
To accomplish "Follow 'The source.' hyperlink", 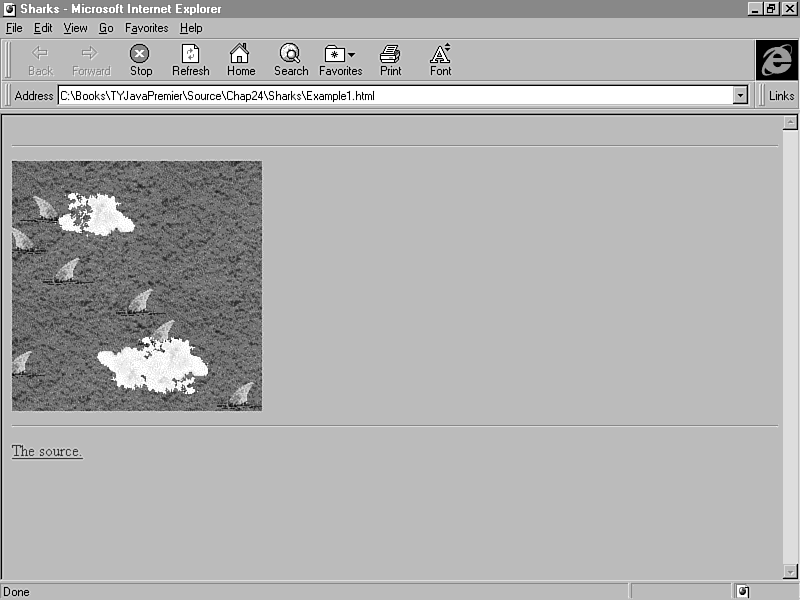I will coord(47,452).
